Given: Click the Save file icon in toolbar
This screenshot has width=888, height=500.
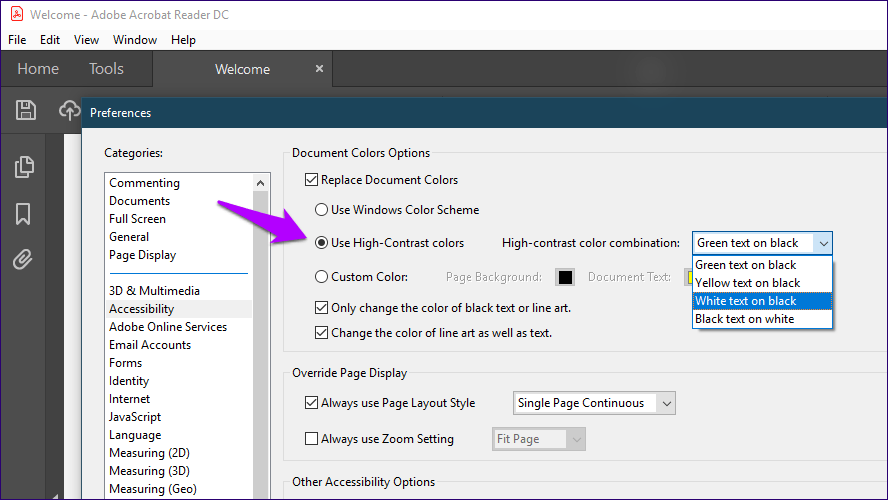Looking at the screenshot, I should (x=27, y=110).
